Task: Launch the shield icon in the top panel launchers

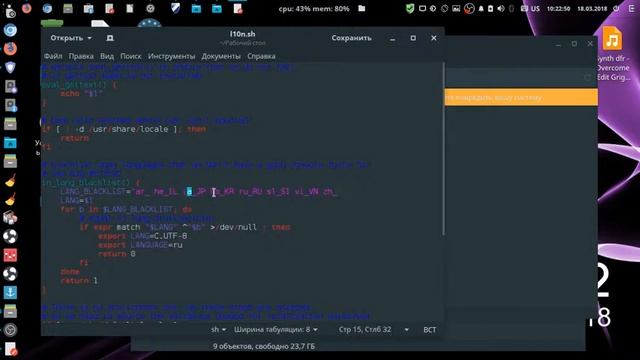Action: (175, 8)
